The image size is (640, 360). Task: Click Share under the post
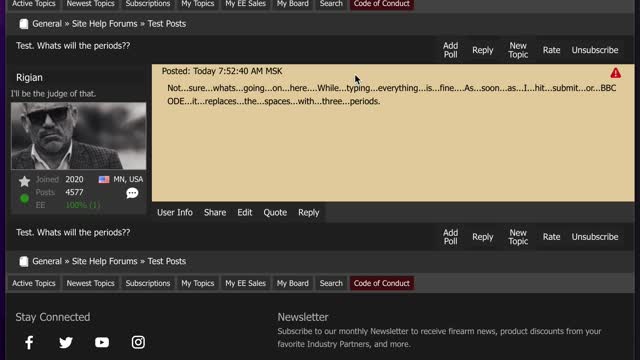click(x=215, y=213)
